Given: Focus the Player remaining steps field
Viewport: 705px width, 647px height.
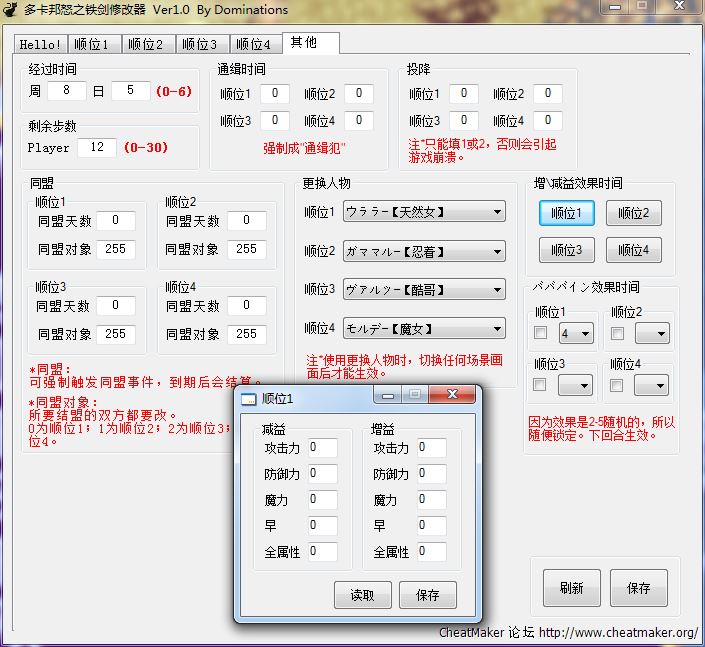Looking at the screenshot, I should [x=97, y=147].
